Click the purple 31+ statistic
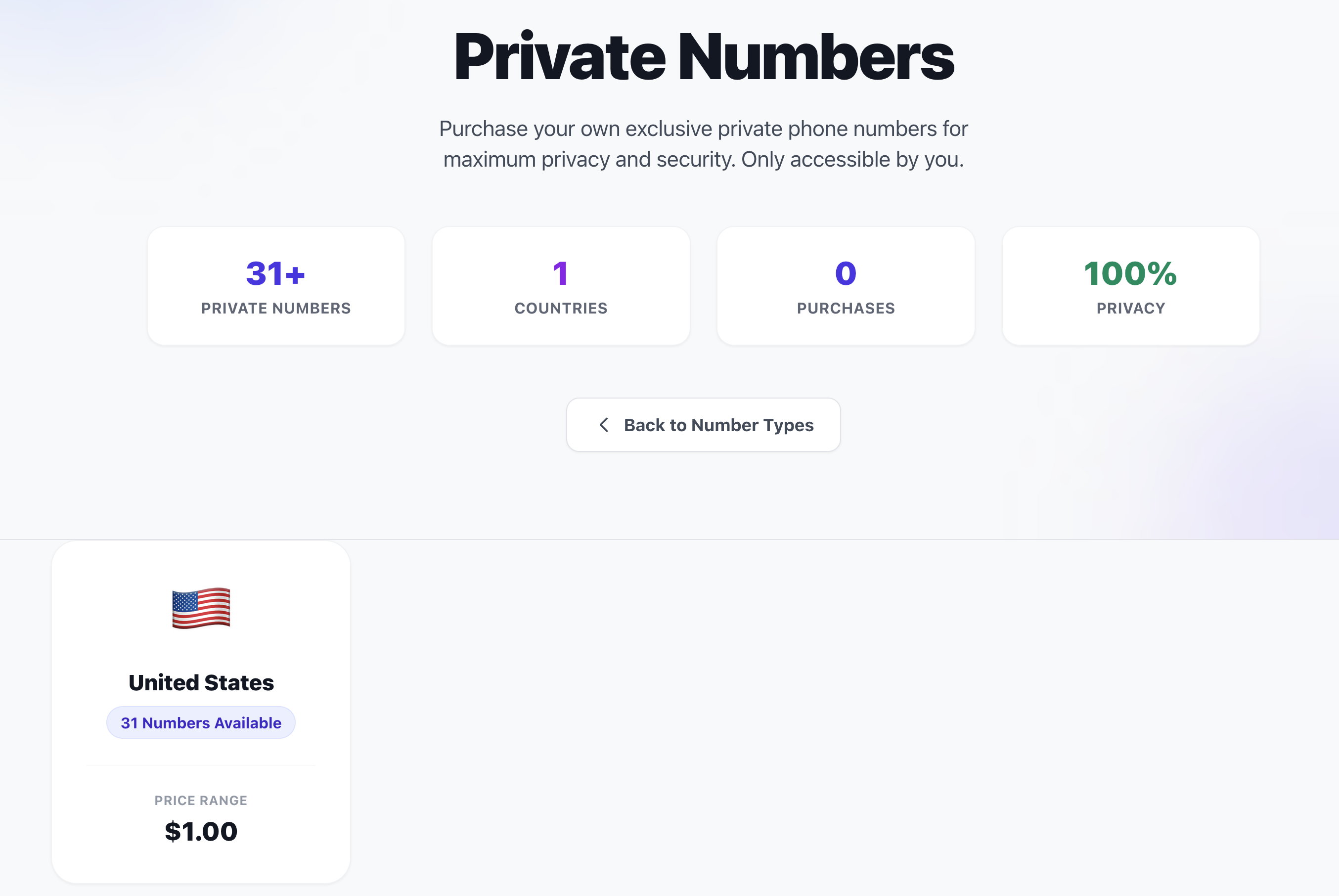 [x=276, y=274]
